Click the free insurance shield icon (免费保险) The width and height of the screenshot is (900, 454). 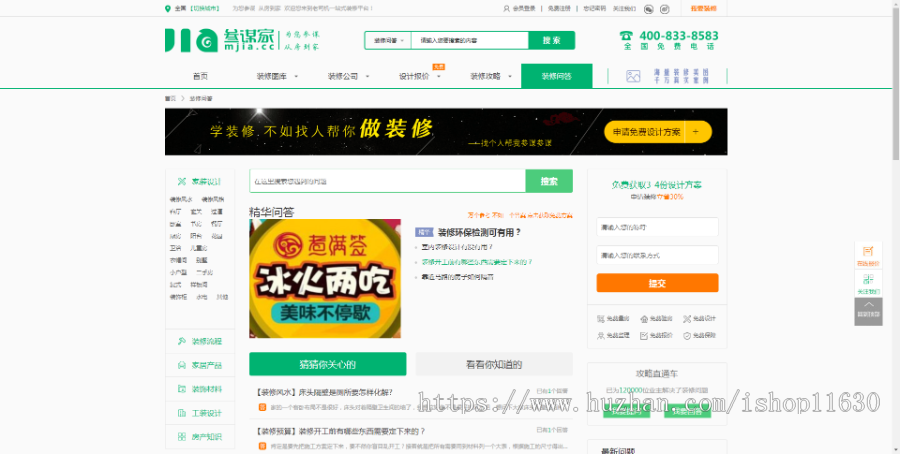coord(686,336)
